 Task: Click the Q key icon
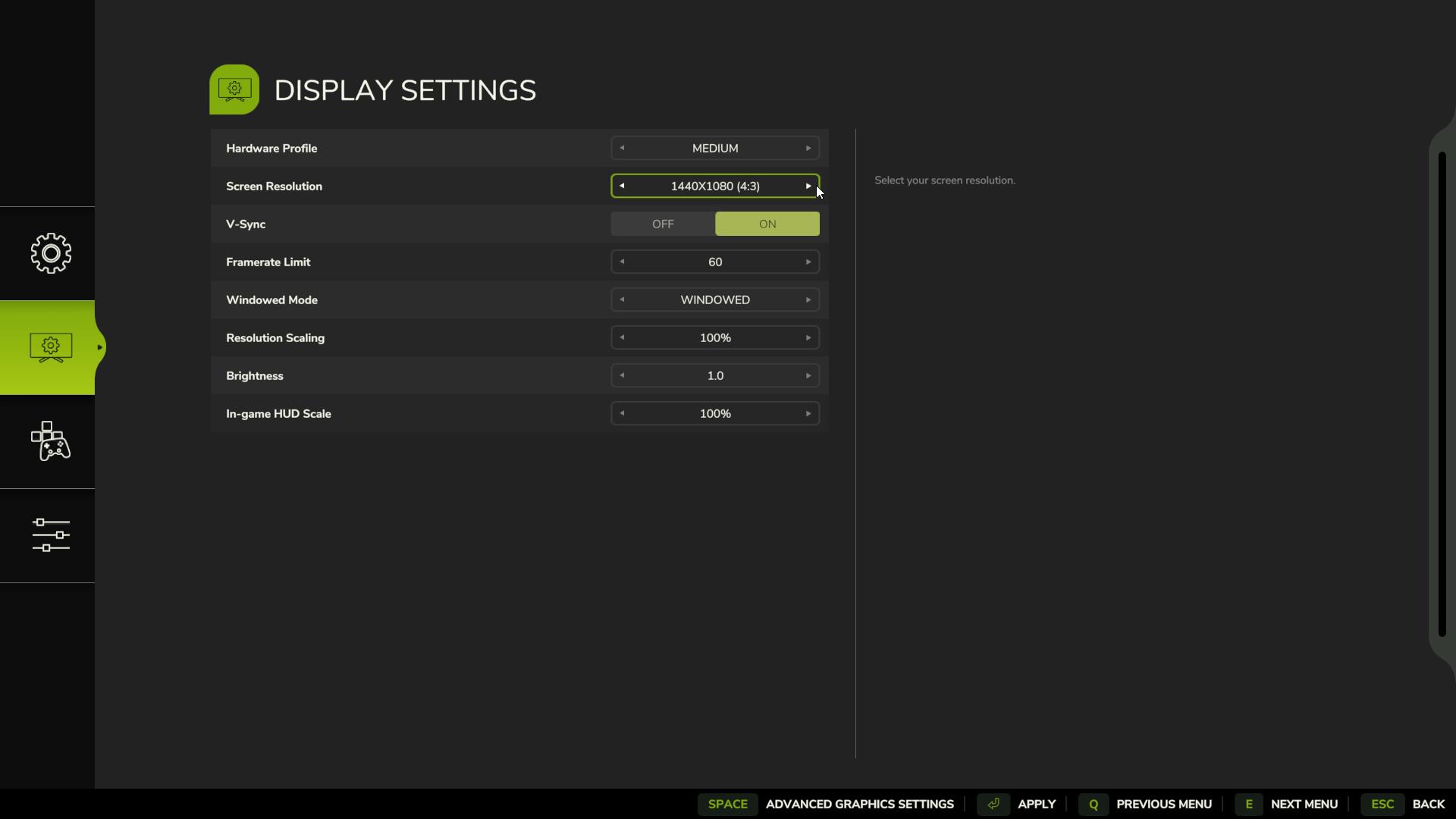click(x=1093, y=804)
